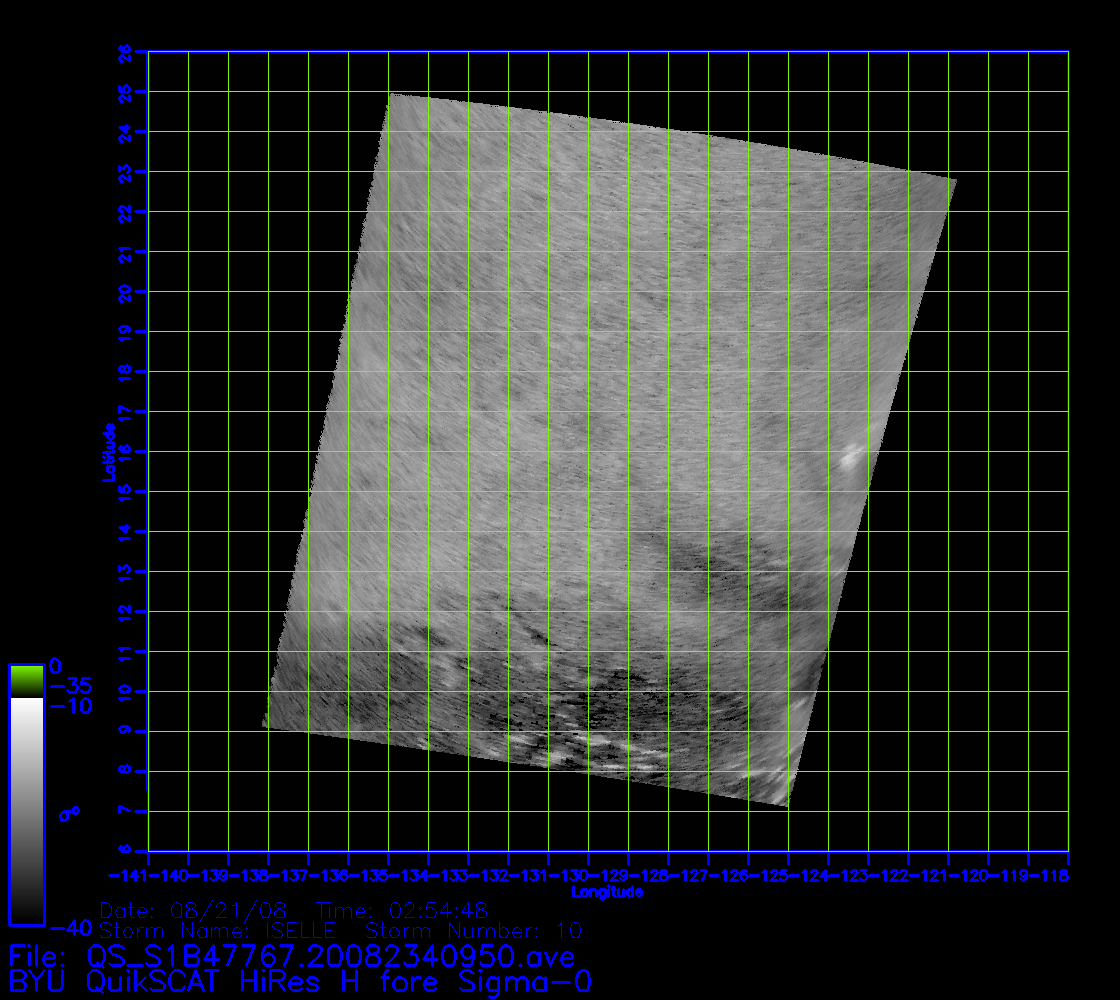The width and height of the screenshot is (1120, 1000).
Task: Click the Longitude axis label
Action: click(607, 892)
